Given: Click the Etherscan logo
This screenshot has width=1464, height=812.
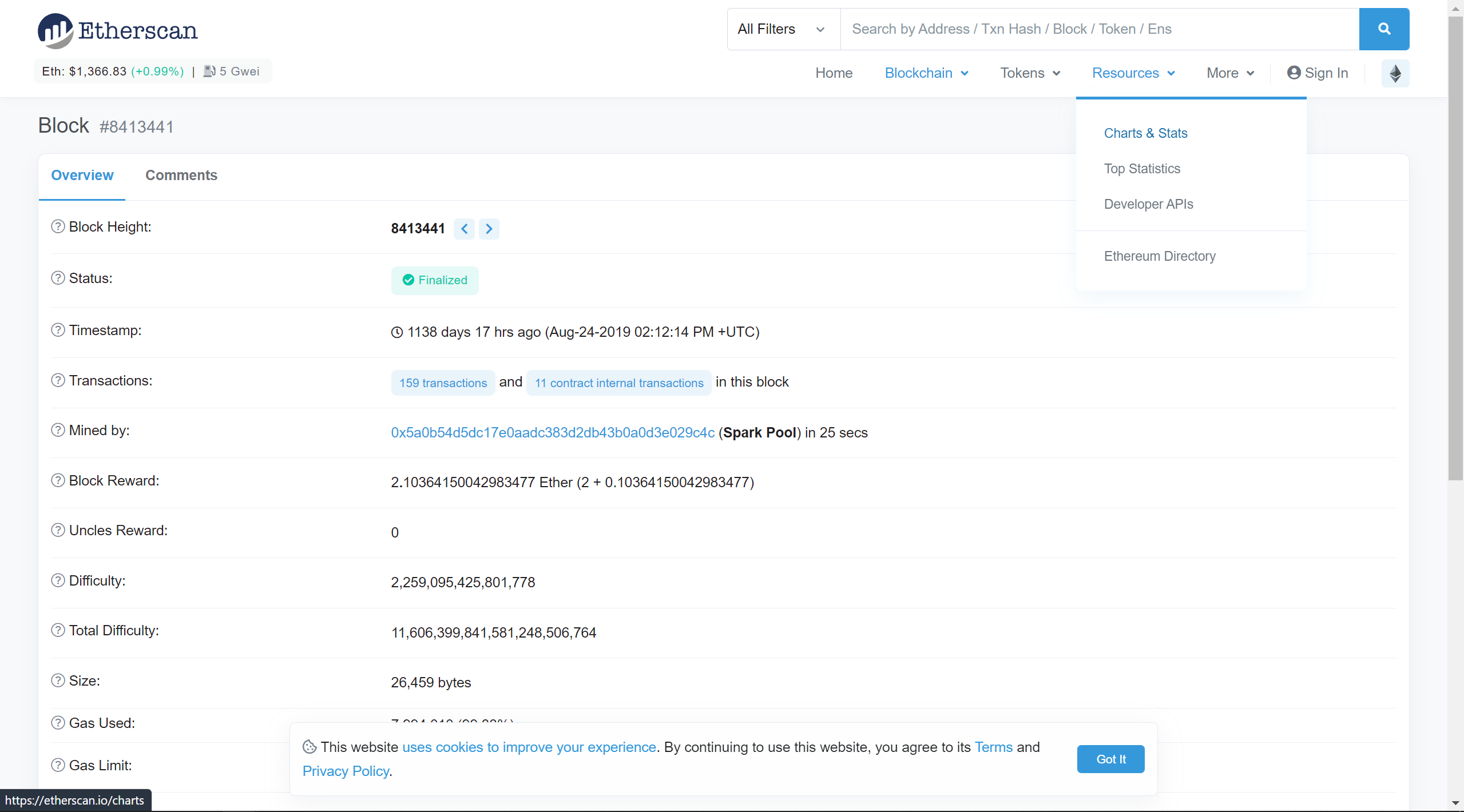Looking at the screenshot, I should (118, 30).
